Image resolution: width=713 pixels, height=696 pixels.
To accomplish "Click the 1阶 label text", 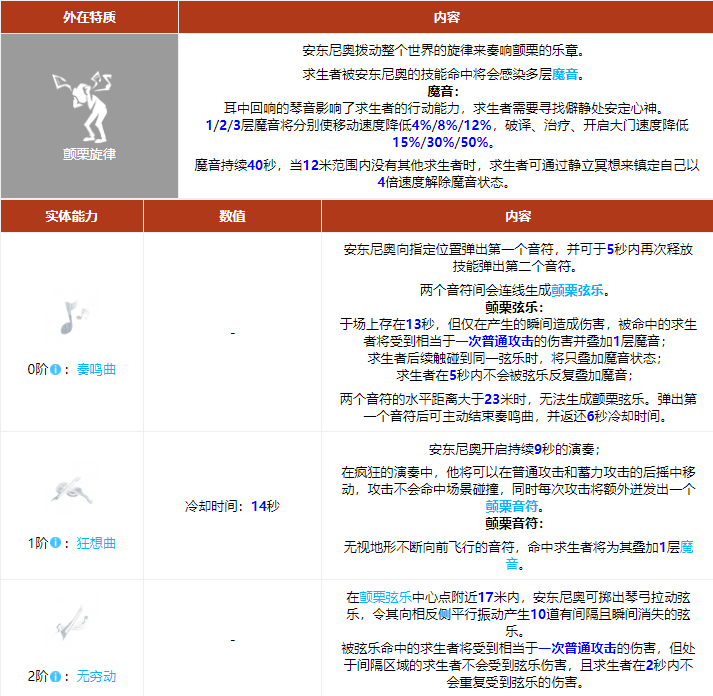I will coord(38,543).
